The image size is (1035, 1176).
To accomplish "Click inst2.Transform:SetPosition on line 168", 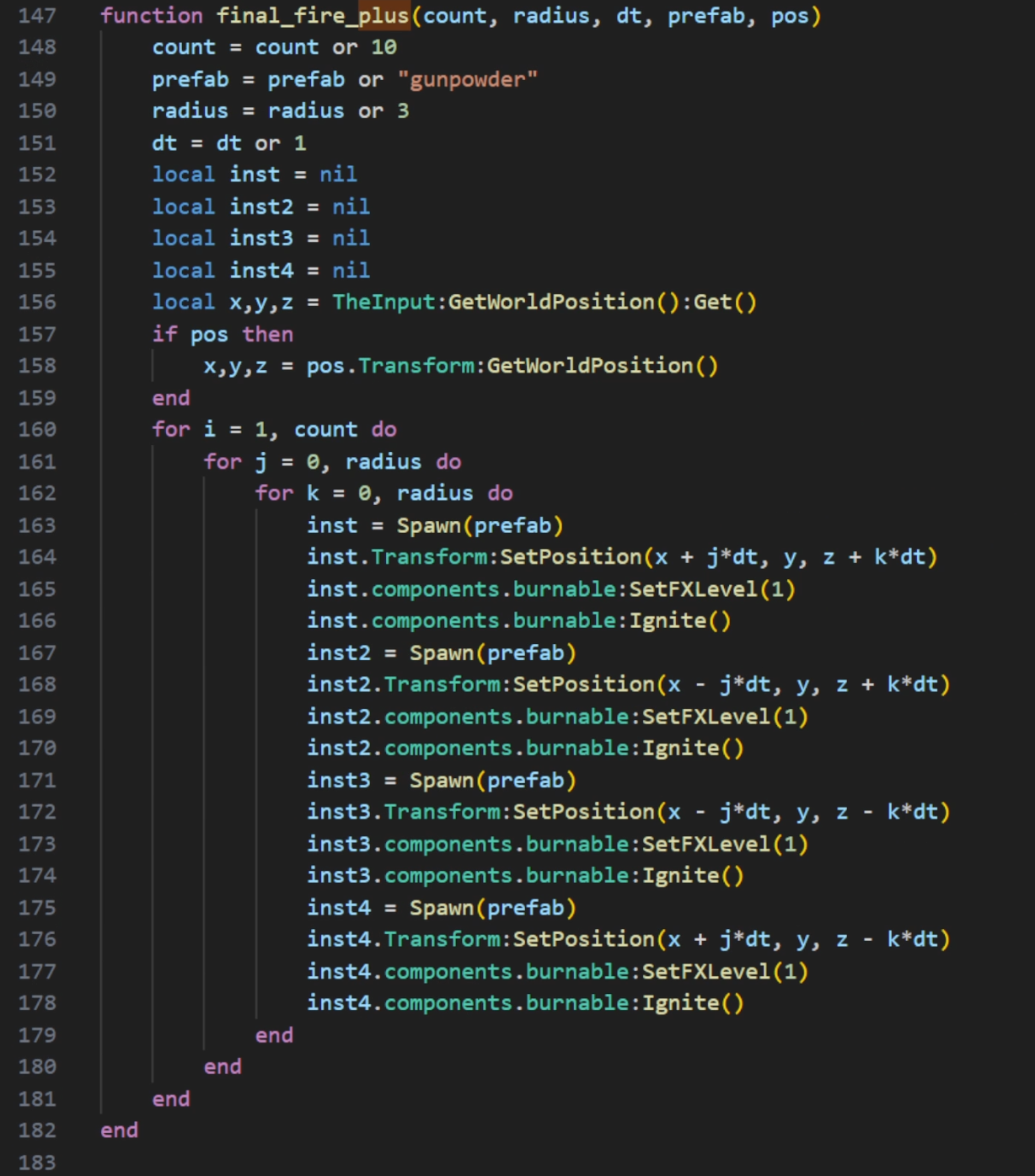I will (481, 685).
